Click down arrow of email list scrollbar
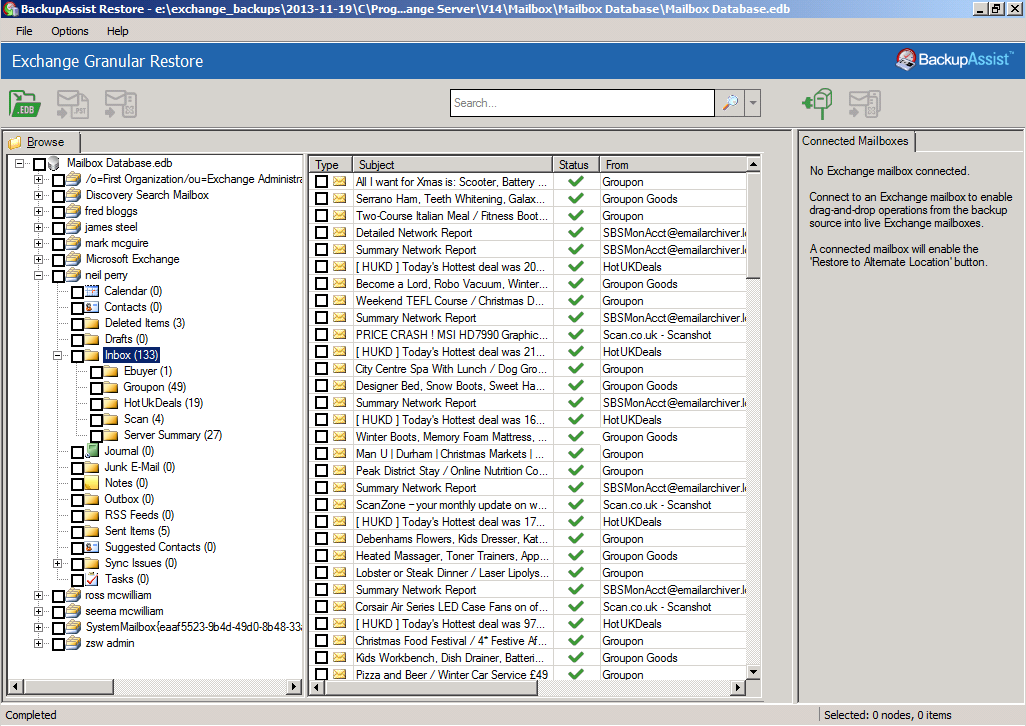1026x726 pixels. click(x=753, y=672)
